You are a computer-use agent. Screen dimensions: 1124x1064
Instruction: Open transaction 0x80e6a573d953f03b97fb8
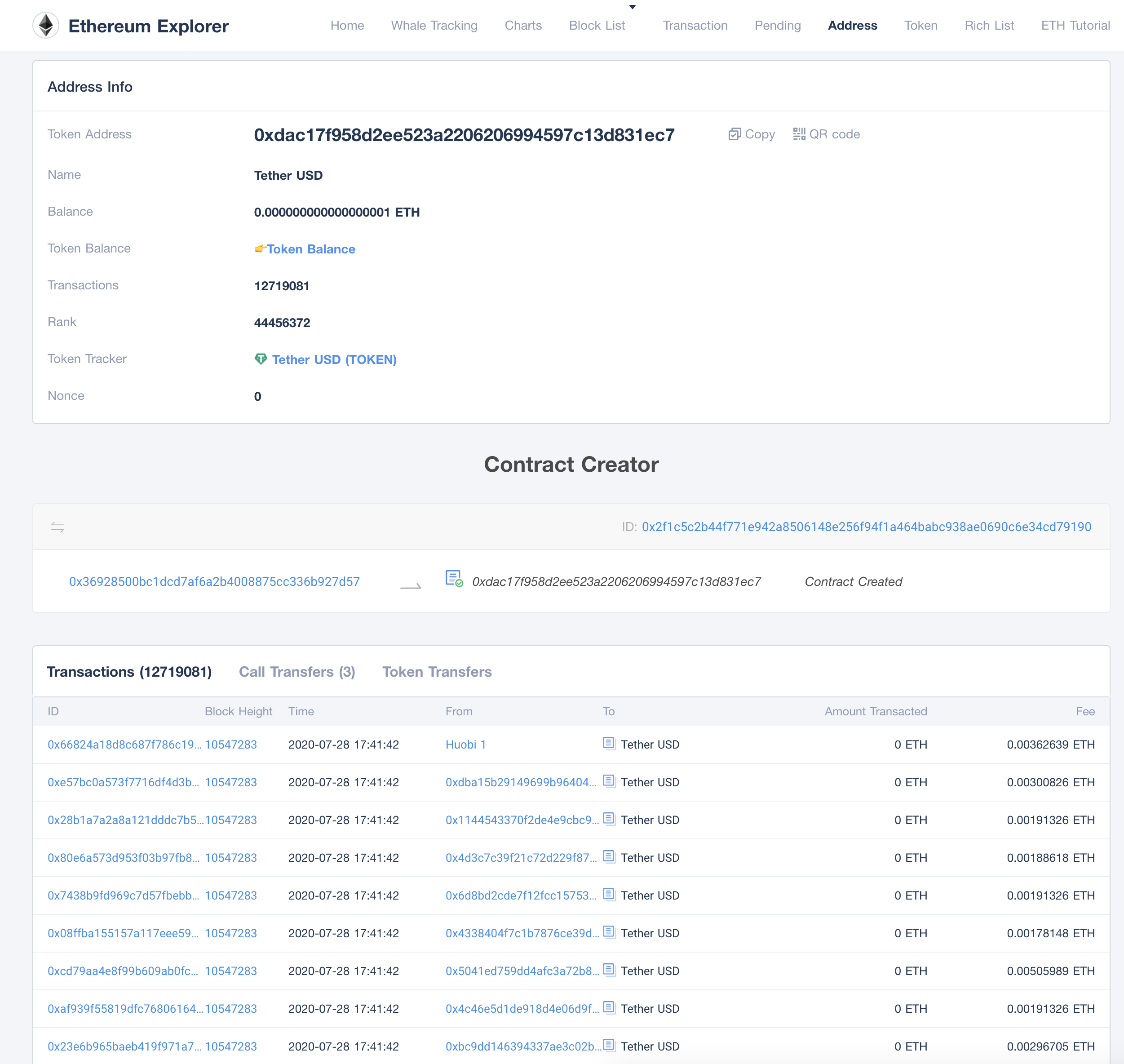tap(124, 858)
